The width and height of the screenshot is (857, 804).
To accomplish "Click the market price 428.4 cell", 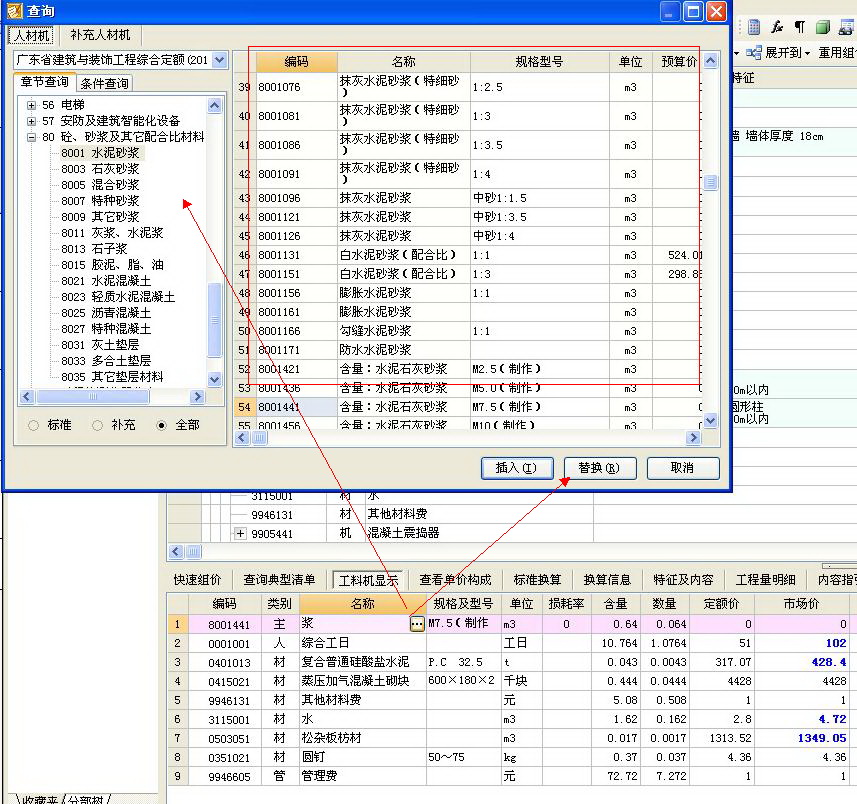I will [801, 662].
